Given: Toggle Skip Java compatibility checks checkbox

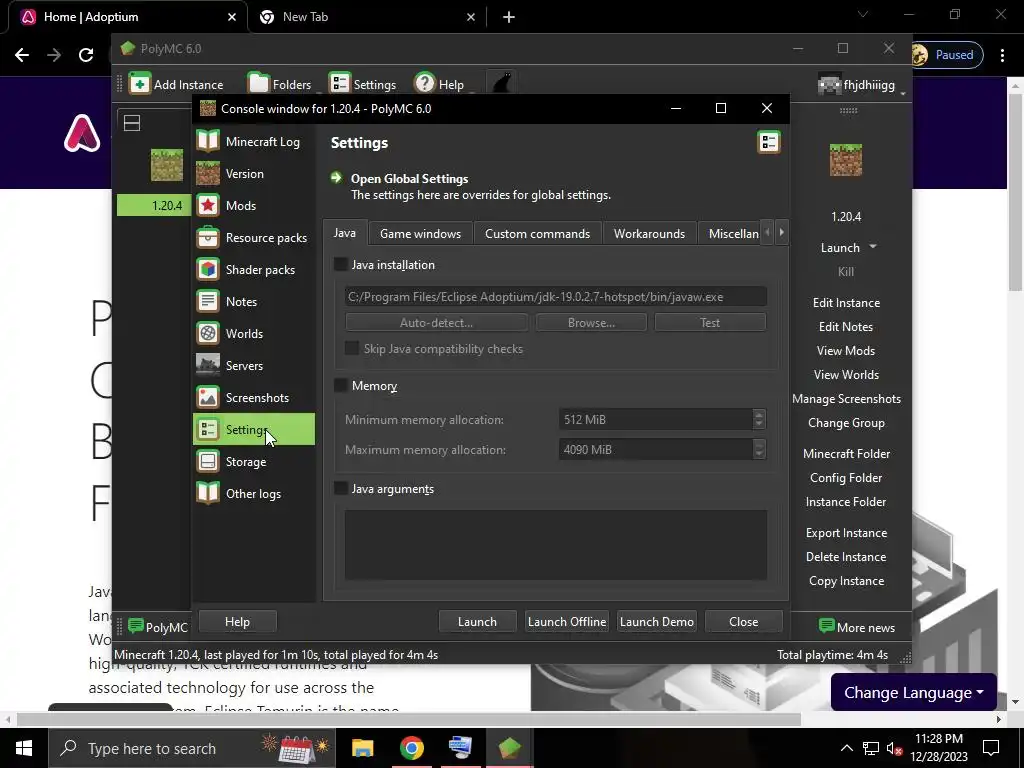Looking at the screenshot, I should pos(351,348).
